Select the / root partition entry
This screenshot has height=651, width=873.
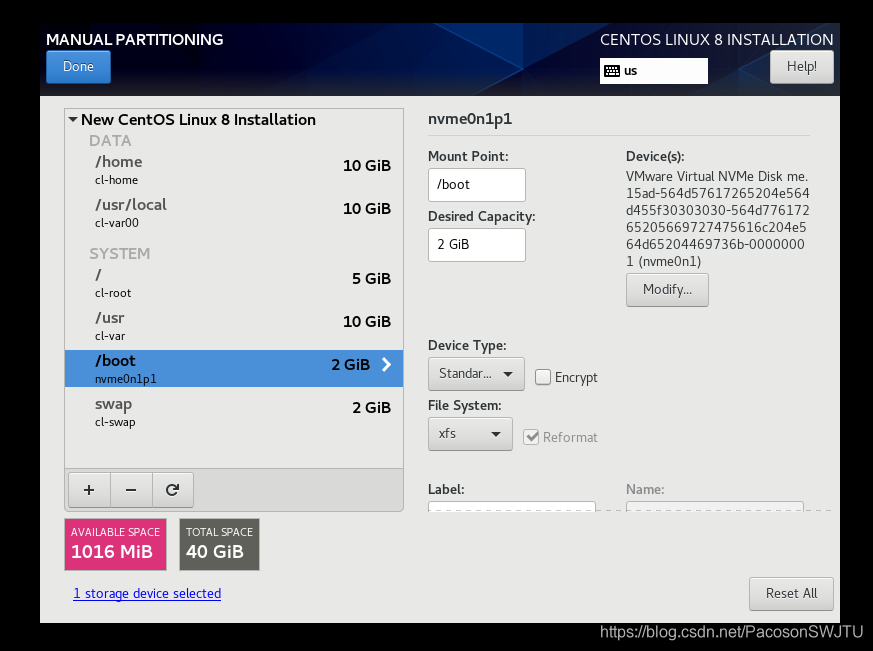234,283
